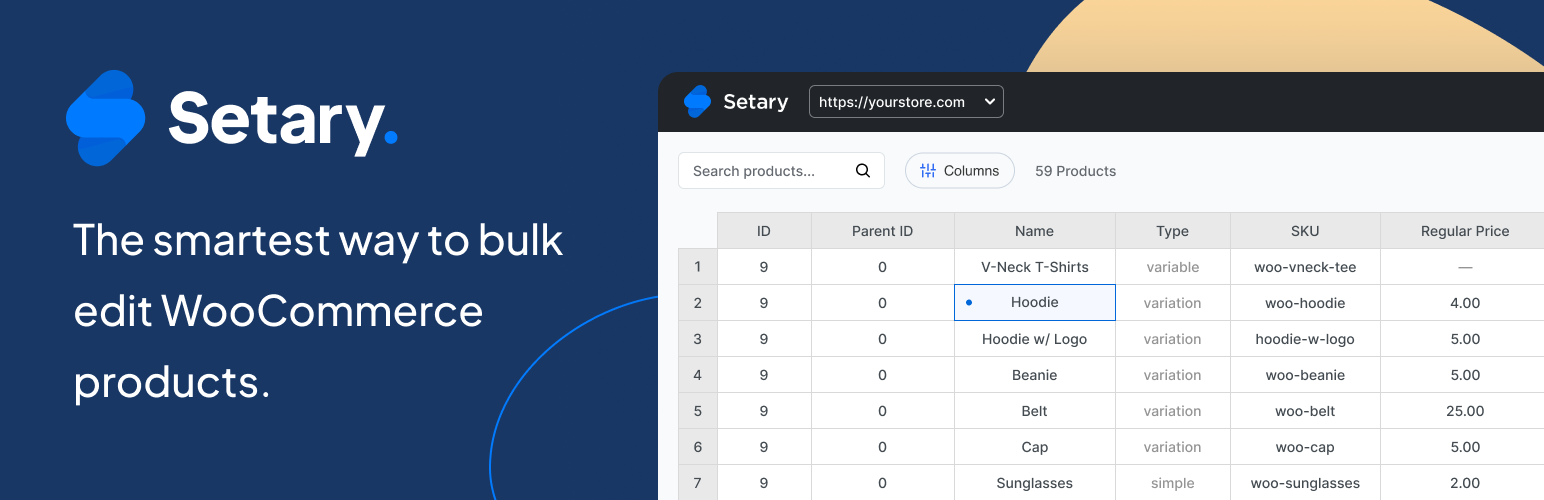The width and height of the screenshot is (1544, 500).
Task: Open the https://yourstore.com store dropdown
Action: coord(906,102)
